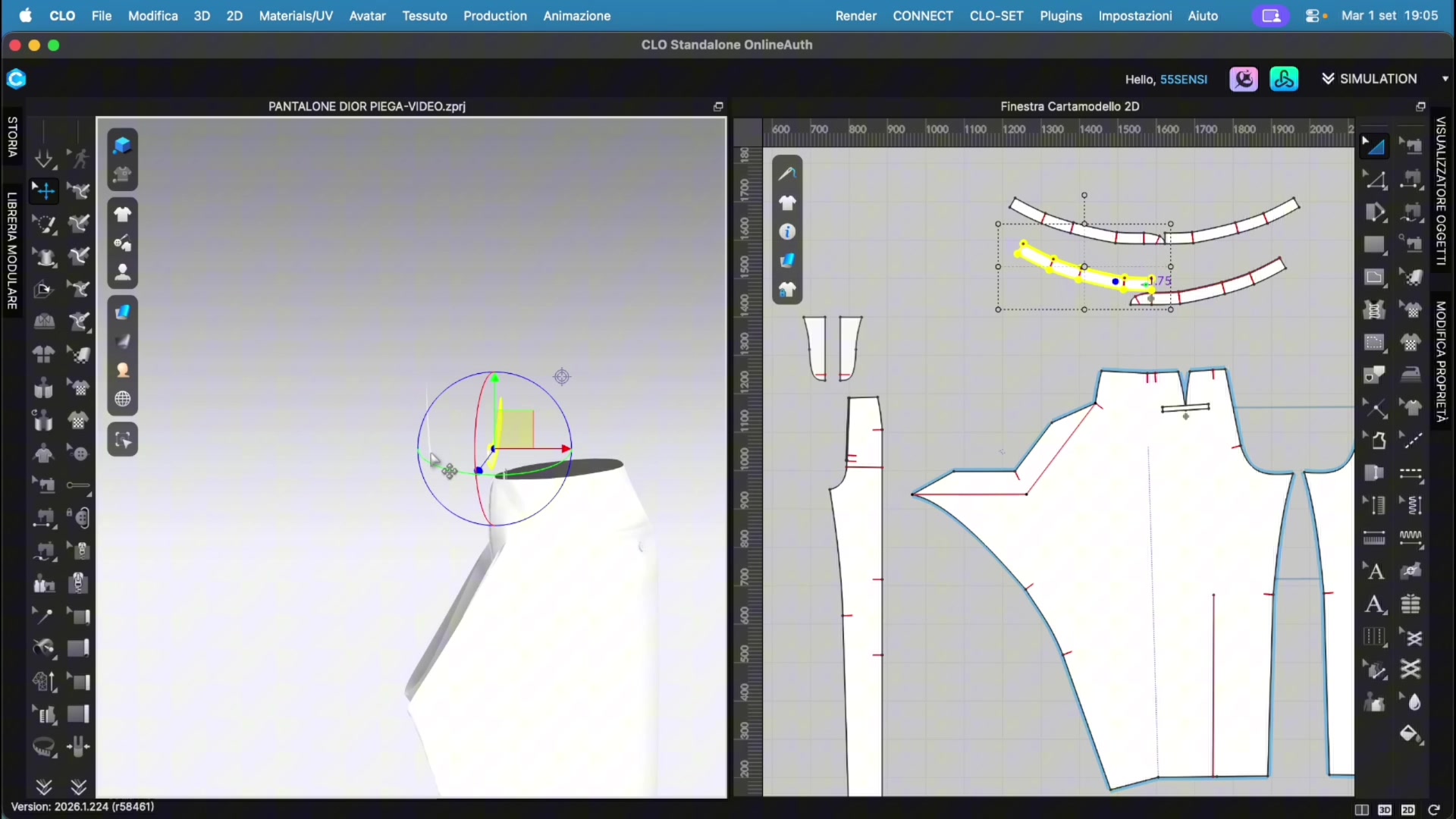Screen dimensions: 1456x819
Task: Click the reset layout icon in status bar
Action: (x=1433, y=809)
